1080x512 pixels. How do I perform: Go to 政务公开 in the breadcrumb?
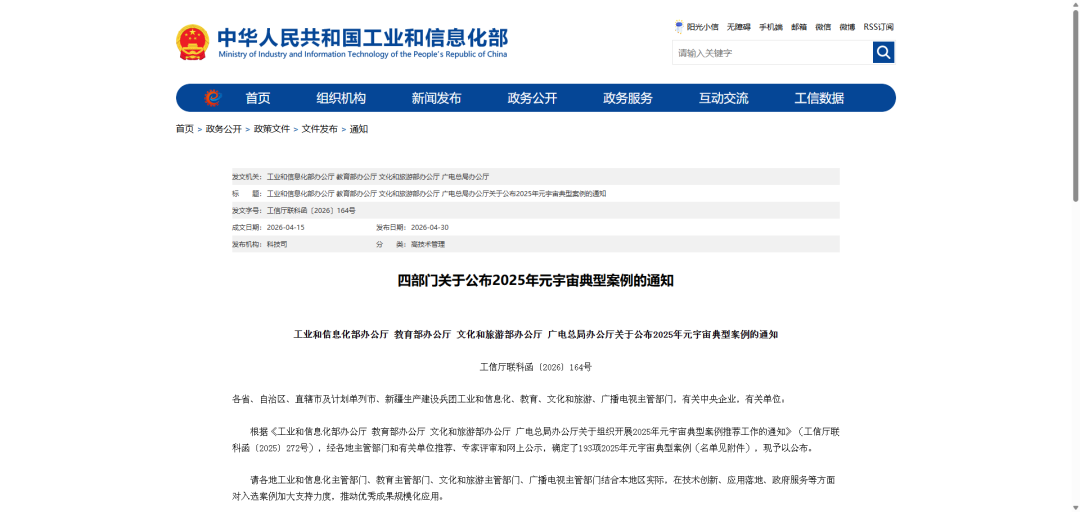click(224, 129)
